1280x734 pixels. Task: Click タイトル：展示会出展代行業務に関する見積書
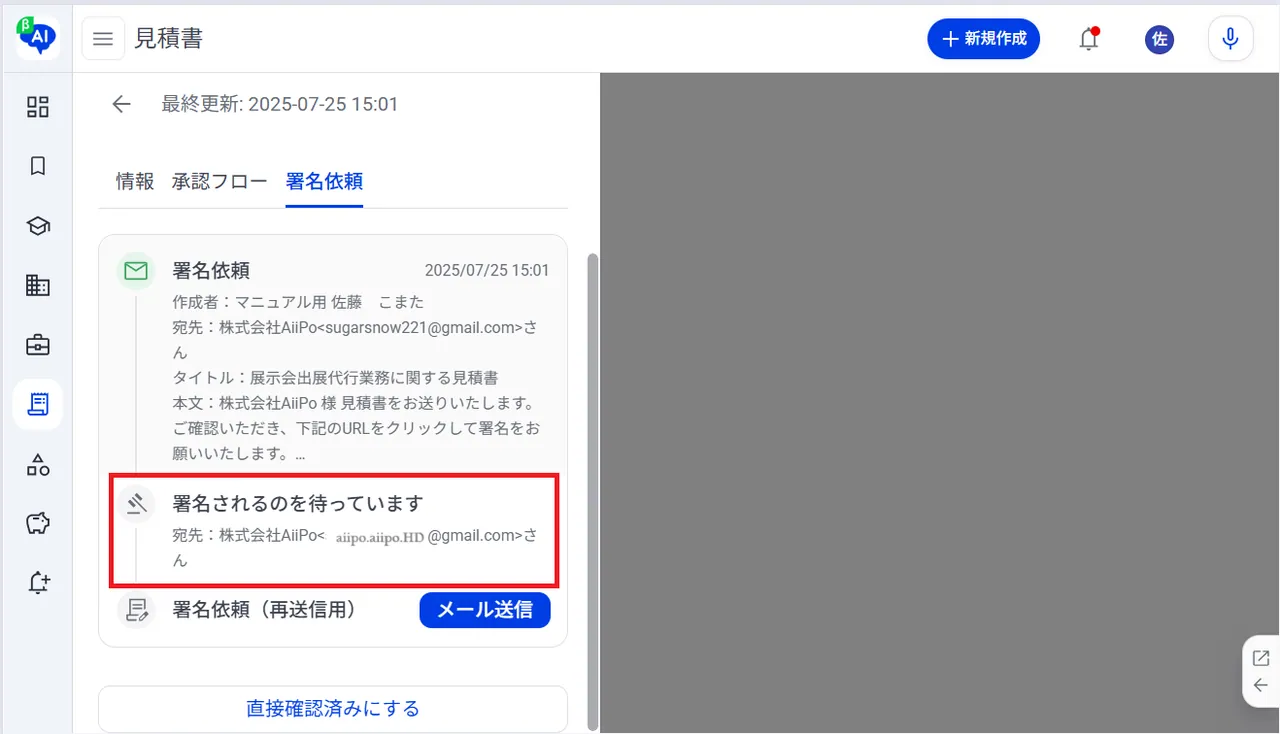(x=335, y=377)
